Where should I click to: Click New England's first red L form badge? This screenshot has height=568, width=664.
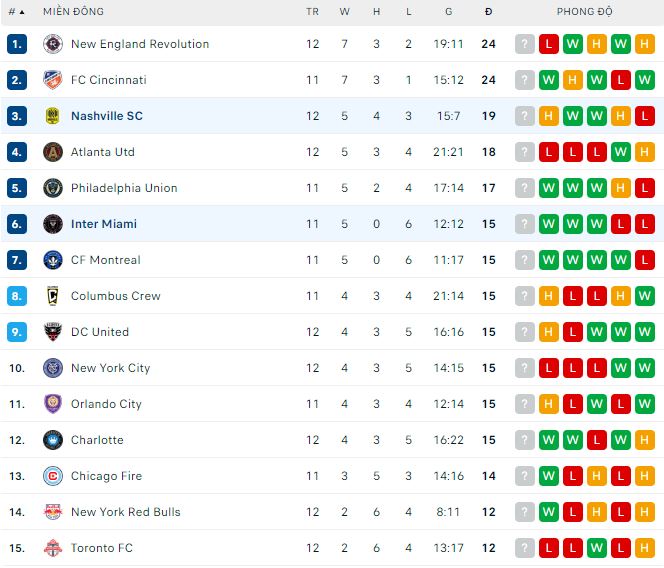549,44
